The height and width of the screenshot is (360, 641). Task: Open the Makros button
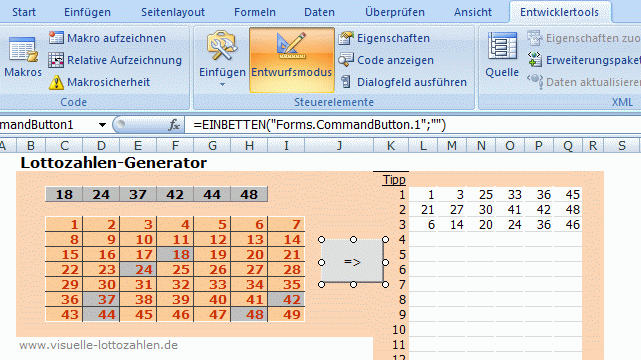pos(23,57)
